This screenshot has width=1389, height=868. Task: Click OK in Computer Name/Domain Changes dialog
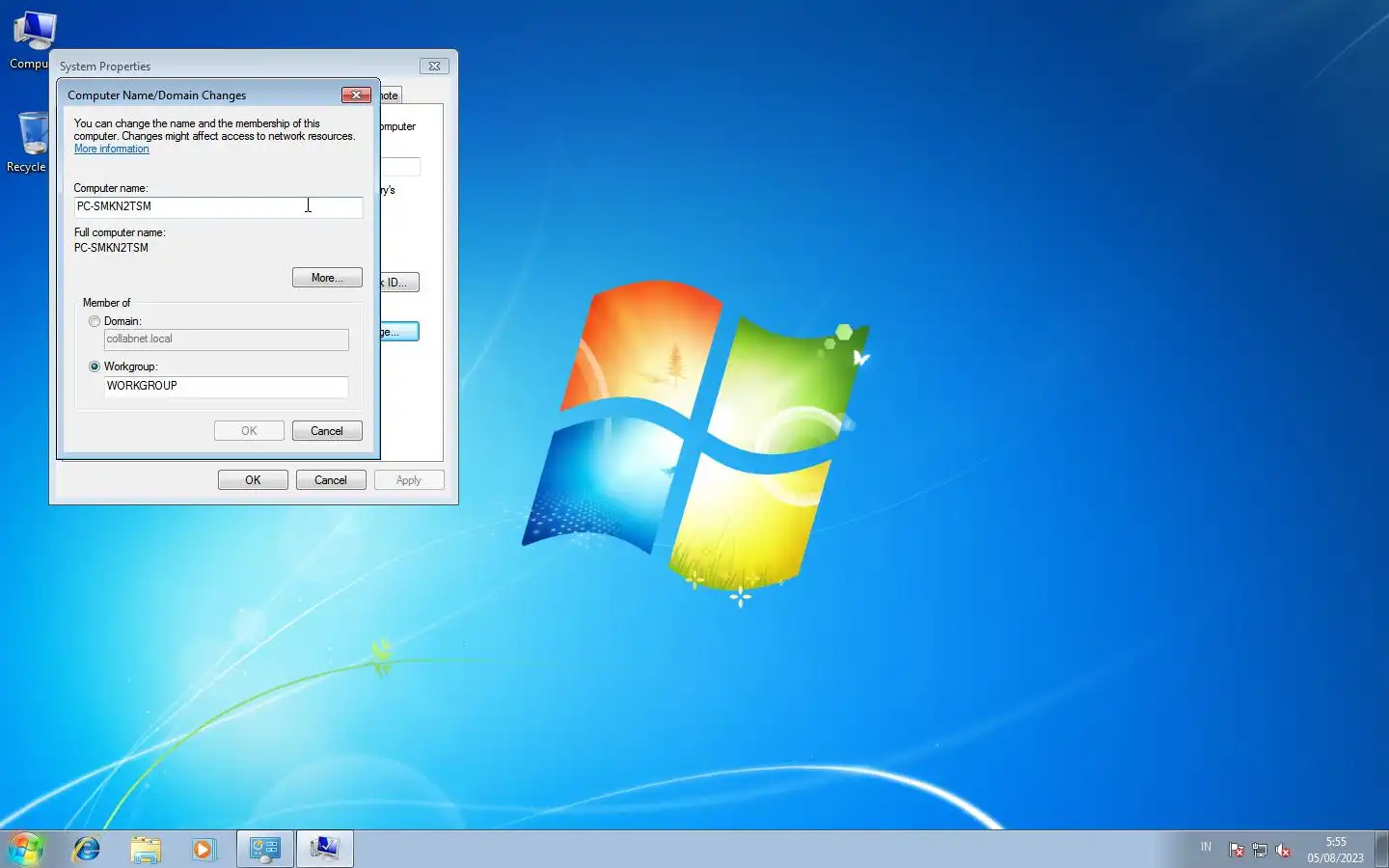pos(249,431)
